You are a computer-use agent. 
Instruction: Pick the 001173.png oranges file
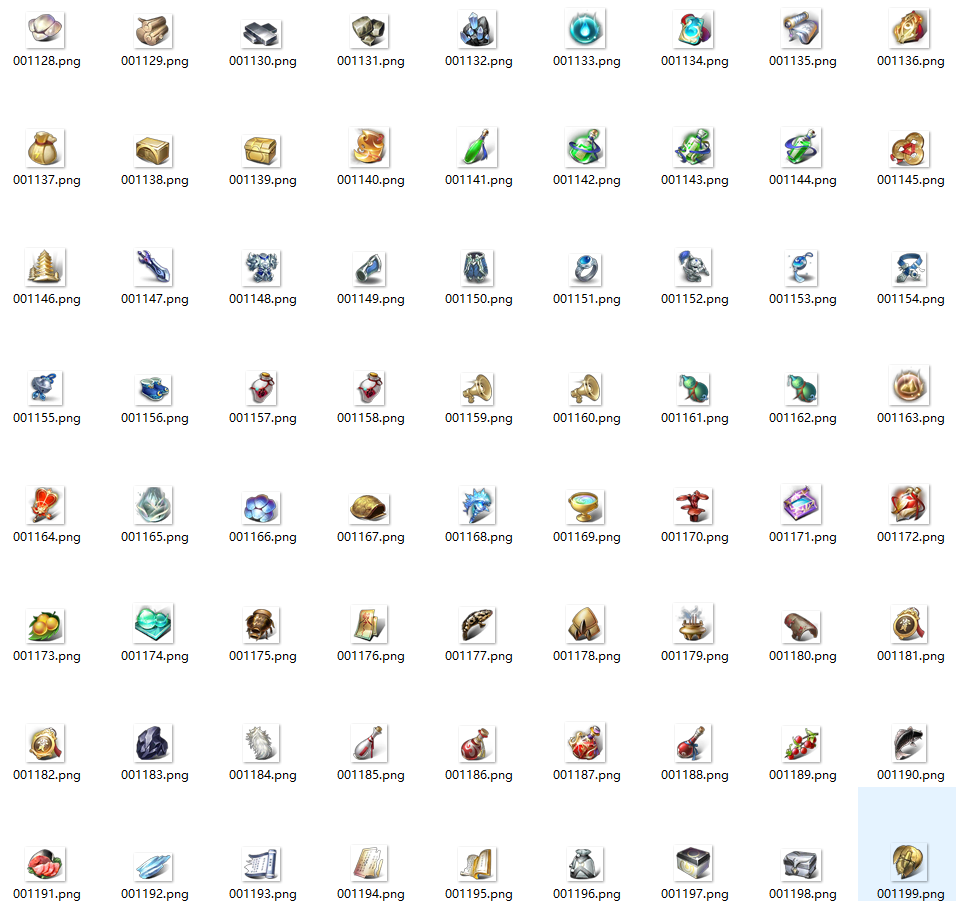[45, 626]
